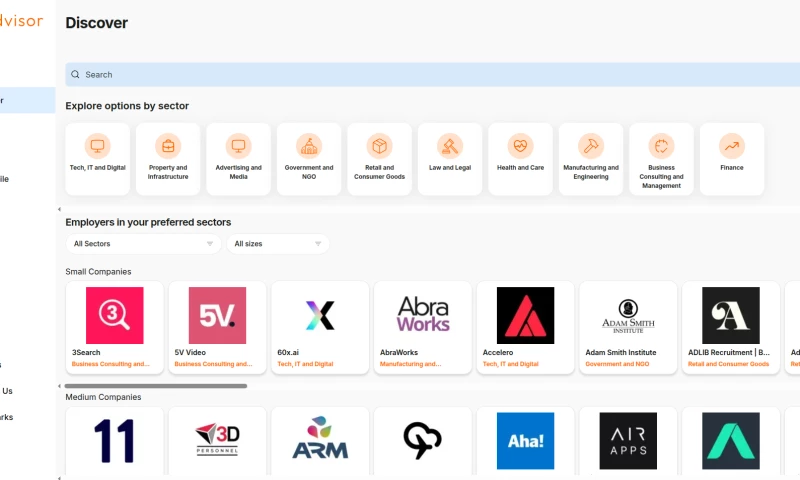This screenshot has height=480, width=800.
Task: Click the Adam Smith Institute name
Action: click(x=621, y=352)
